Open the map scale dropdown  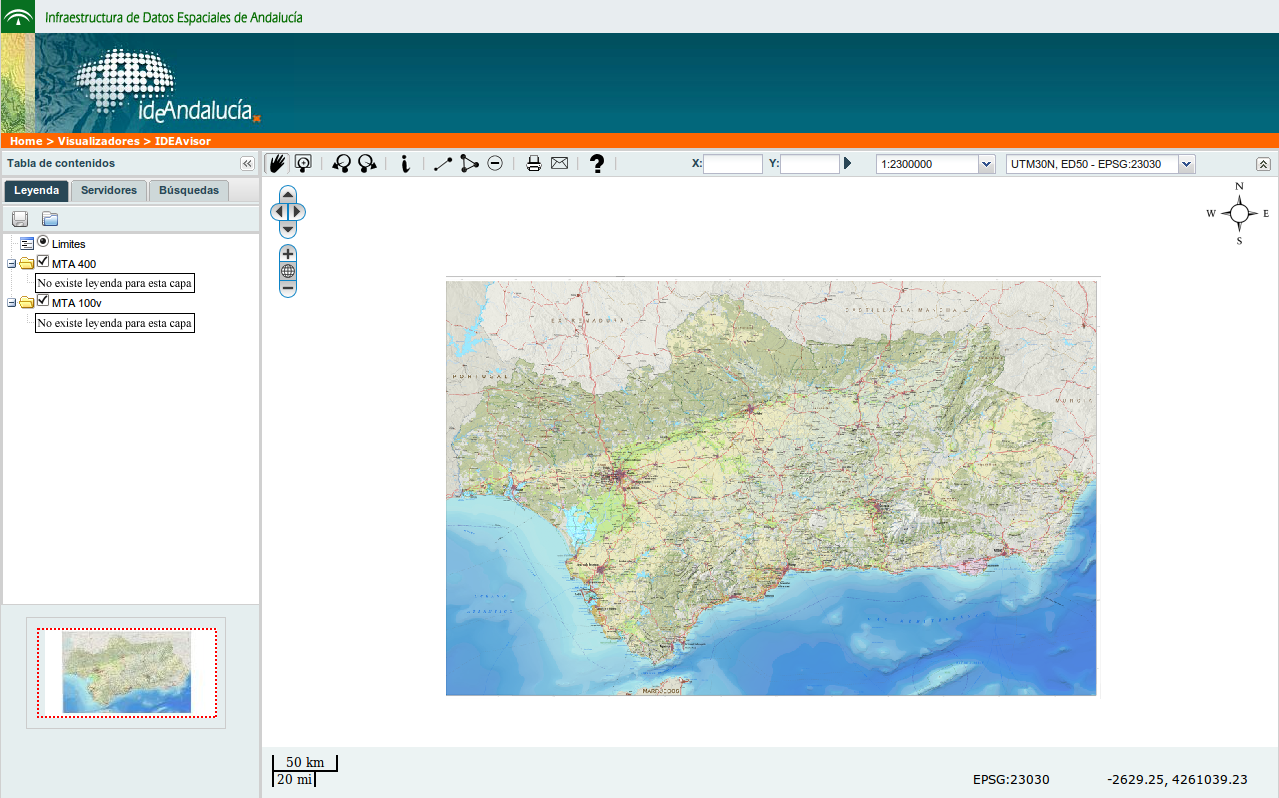[x=986, y=164]
